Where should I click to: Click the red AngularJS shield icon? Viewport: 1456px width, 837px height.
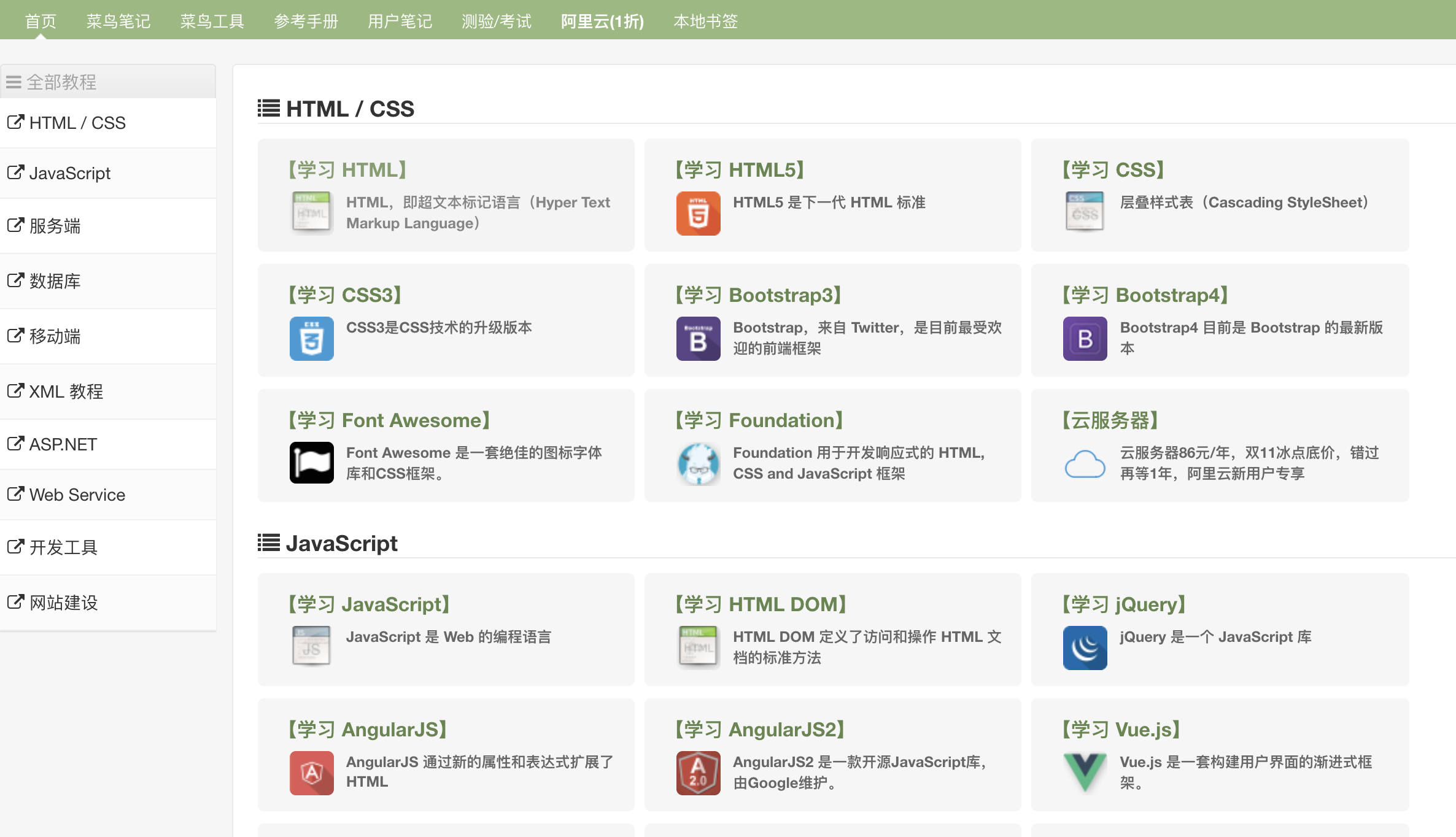tap(311, 773)
